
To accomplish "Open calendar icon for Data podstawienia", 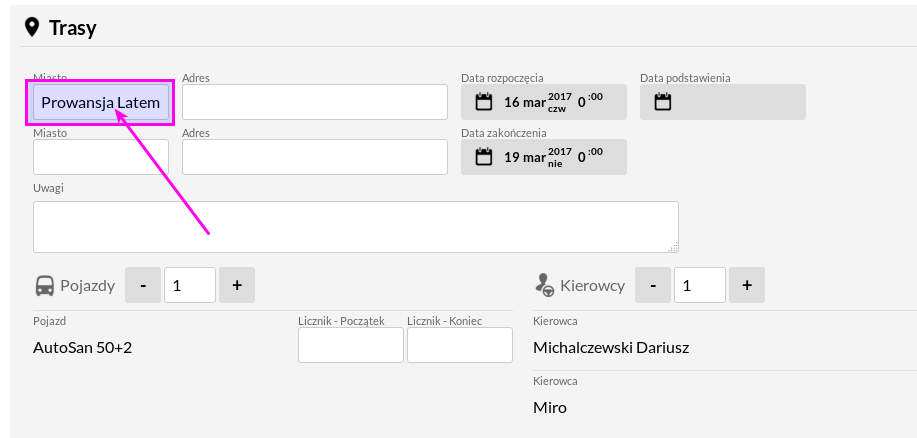I will click(x=663, y=102).
